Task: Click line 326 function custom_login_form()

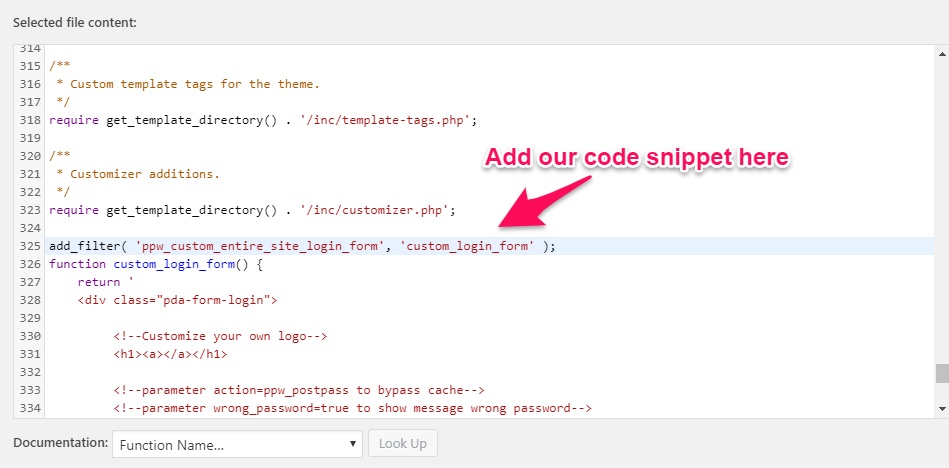Action: pyautogui.click(x=156, y=265)
